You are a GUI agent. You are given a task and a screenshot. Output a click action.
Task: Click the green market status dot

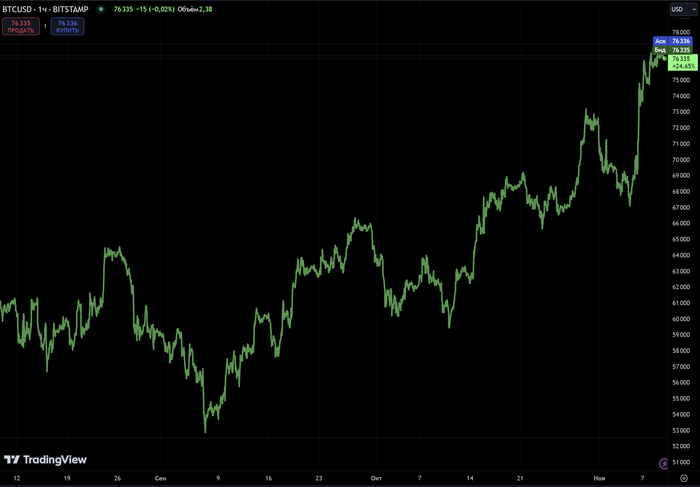tap(101, 9)
